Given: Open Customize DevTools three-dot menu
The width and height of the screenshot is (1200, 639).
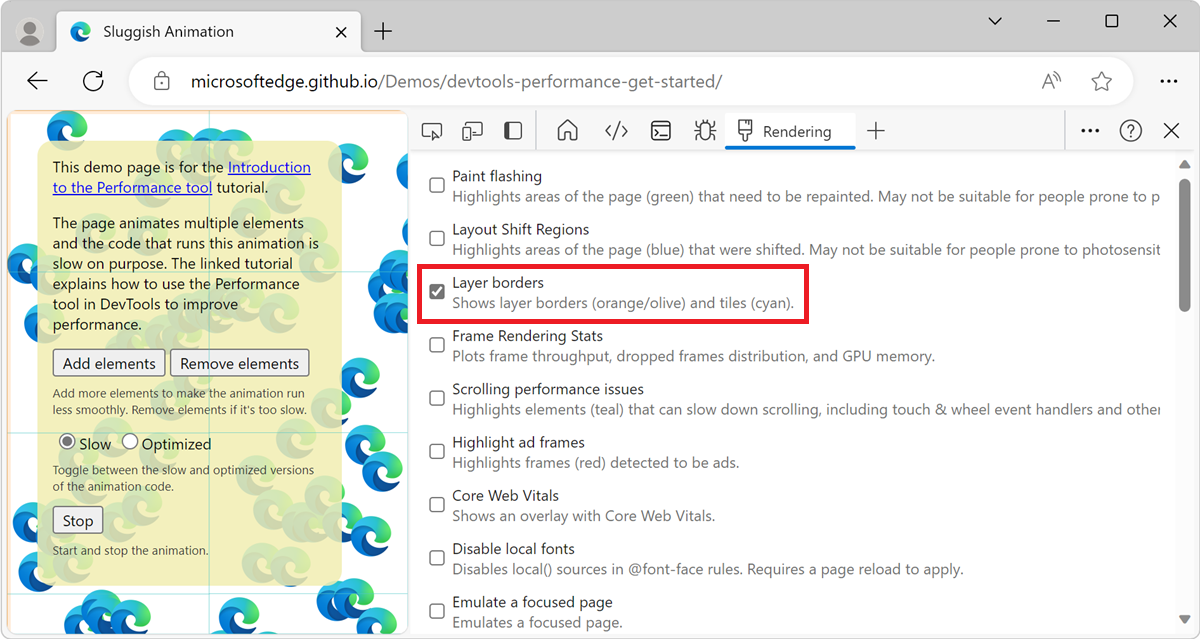Looking at the screenshot, I should (x=1090, y=131).
